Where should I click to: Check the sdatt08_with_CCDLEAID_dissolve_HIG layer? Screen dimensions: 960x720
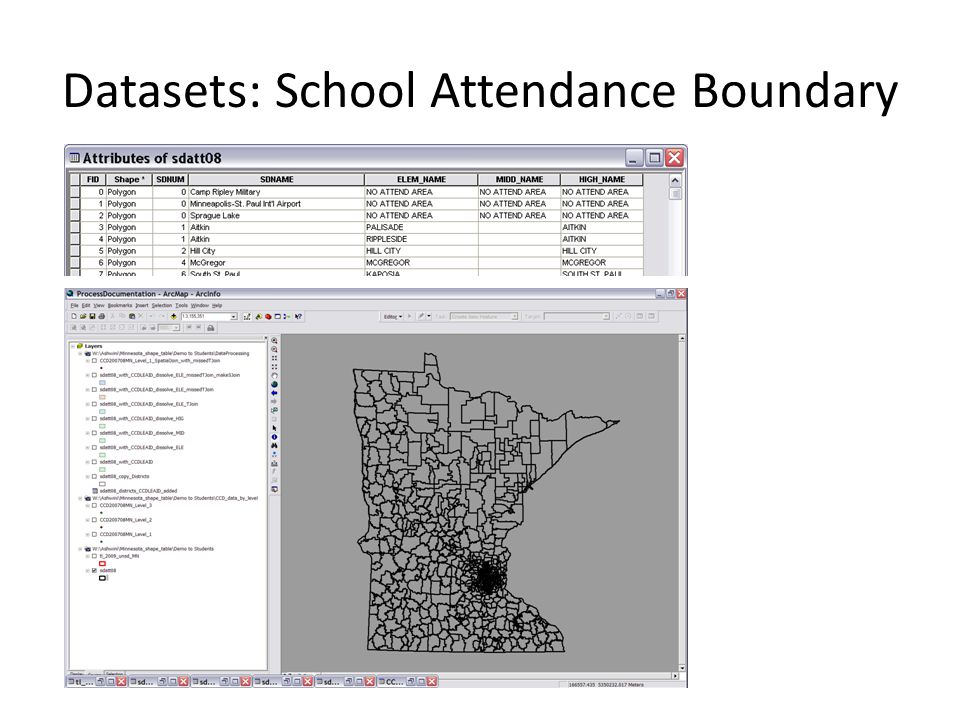point(94,419)
